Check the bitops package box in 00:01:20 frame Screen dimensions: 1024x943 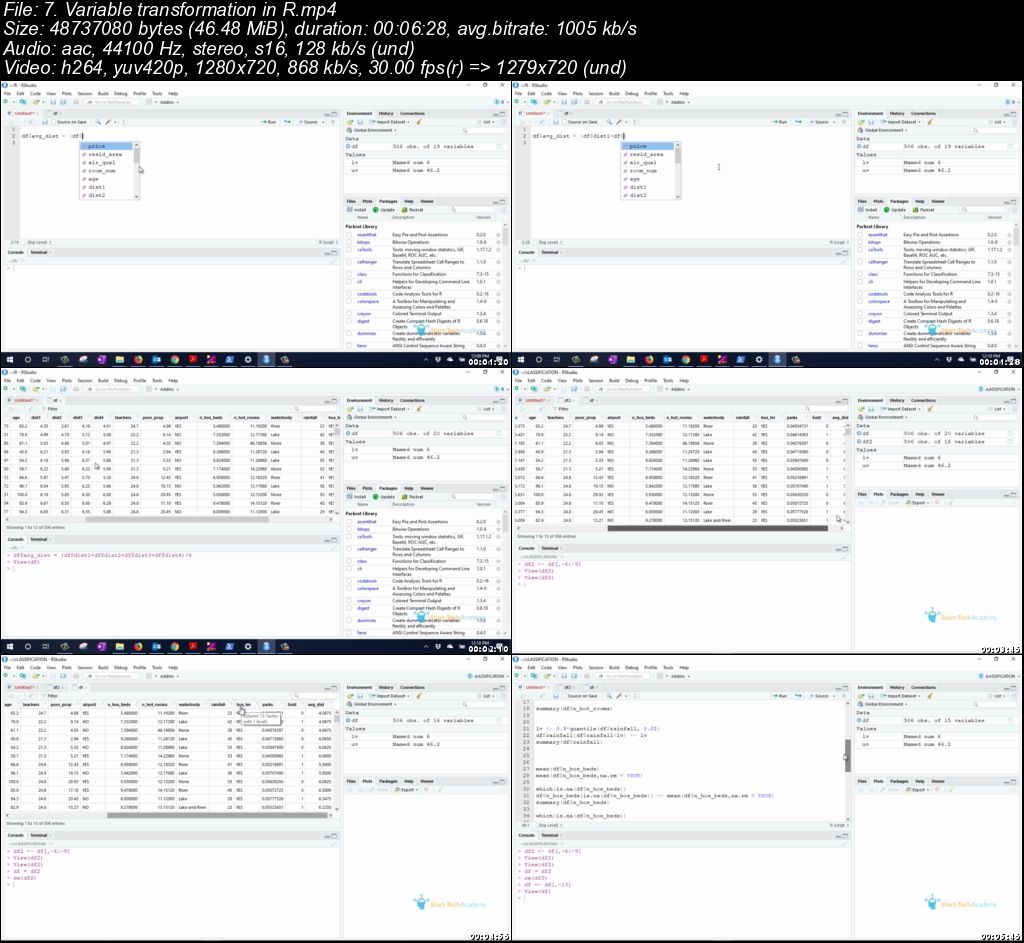(349, 242)
